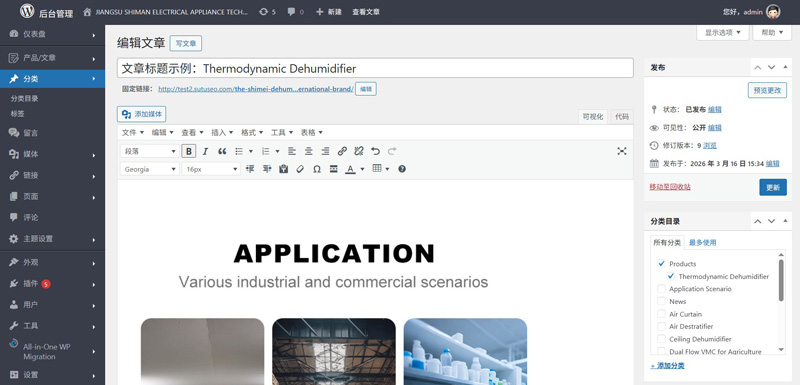Check Dual Flow VMC for Agriculture category
The width and height of the screenshot is (800, 385).
coord(662,351)
